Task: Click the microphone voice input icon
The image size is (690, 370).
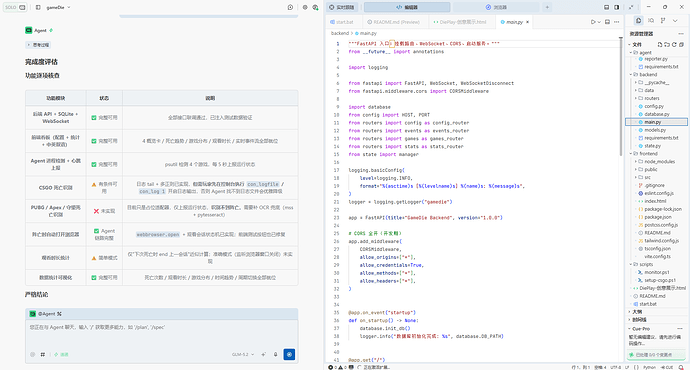Action: tap(276, 355)
